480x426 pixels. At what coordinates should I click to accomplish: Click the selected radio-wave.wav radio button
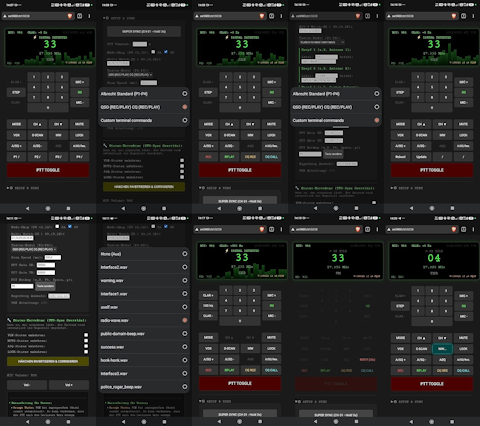185,320
